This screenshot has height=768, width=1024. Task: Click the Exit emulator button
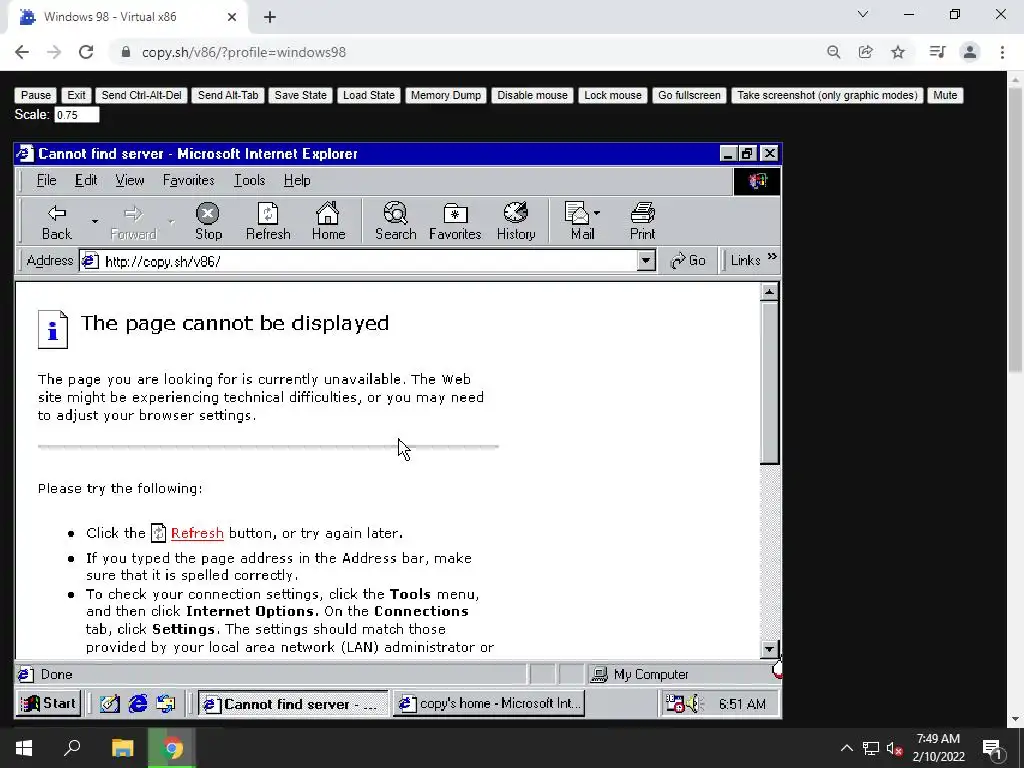(76, 95)
